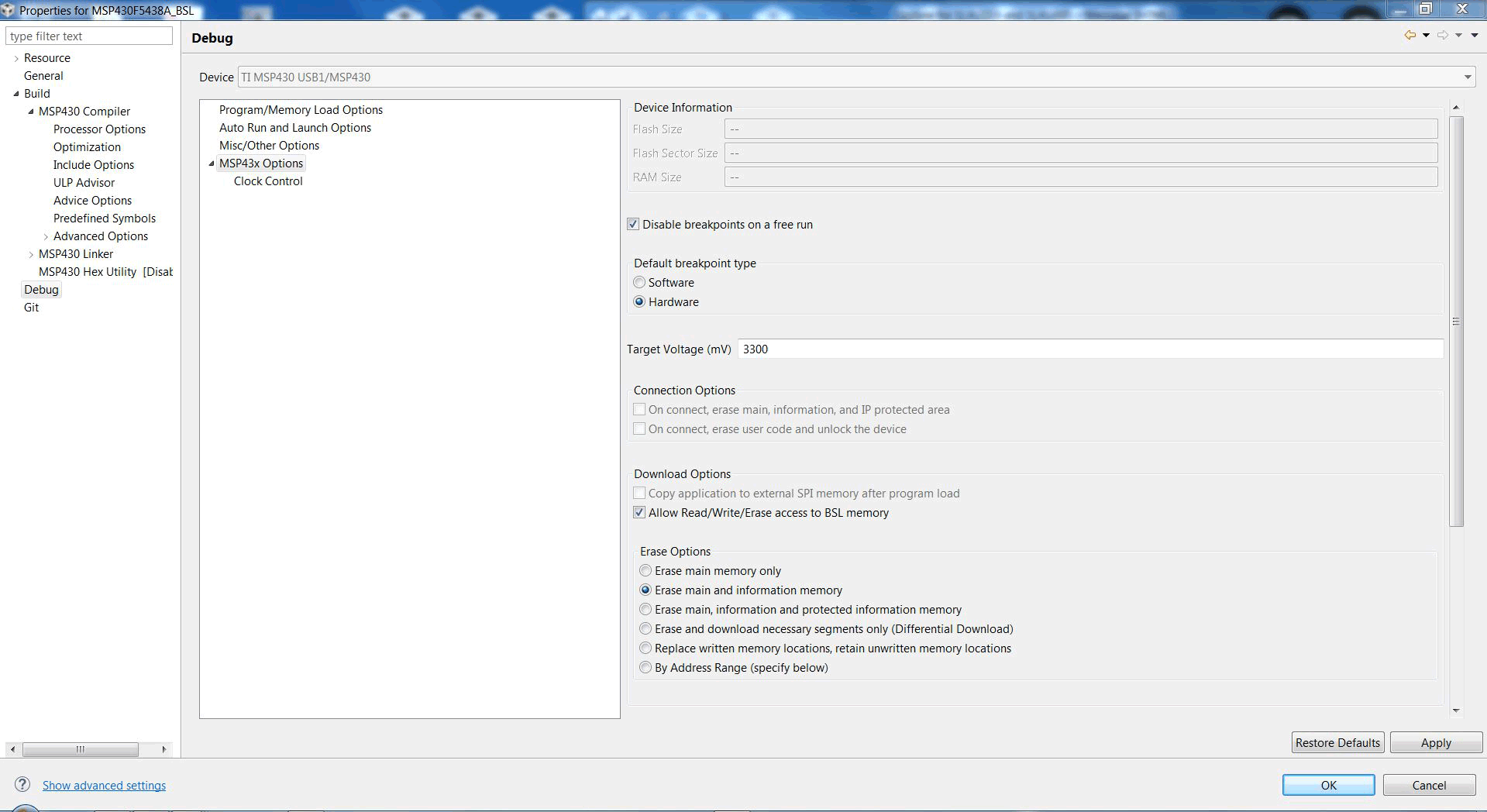The width and height of the screenshot is (1487, 812).
Task: Select MSP43x Options entry
Action: [261, 163]
